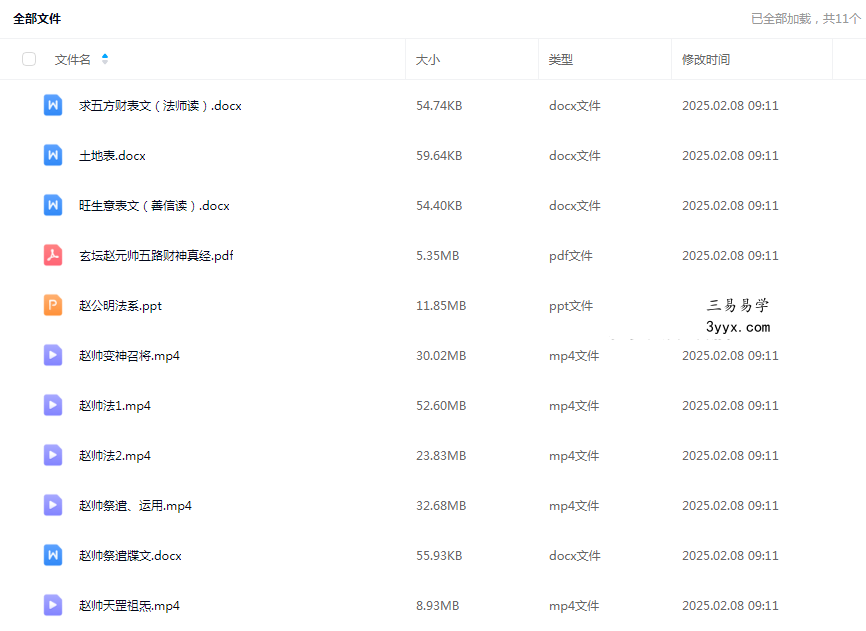Play video 赵帅变神召将.mp4
866x631 pixels.
[x=129, y=356]
